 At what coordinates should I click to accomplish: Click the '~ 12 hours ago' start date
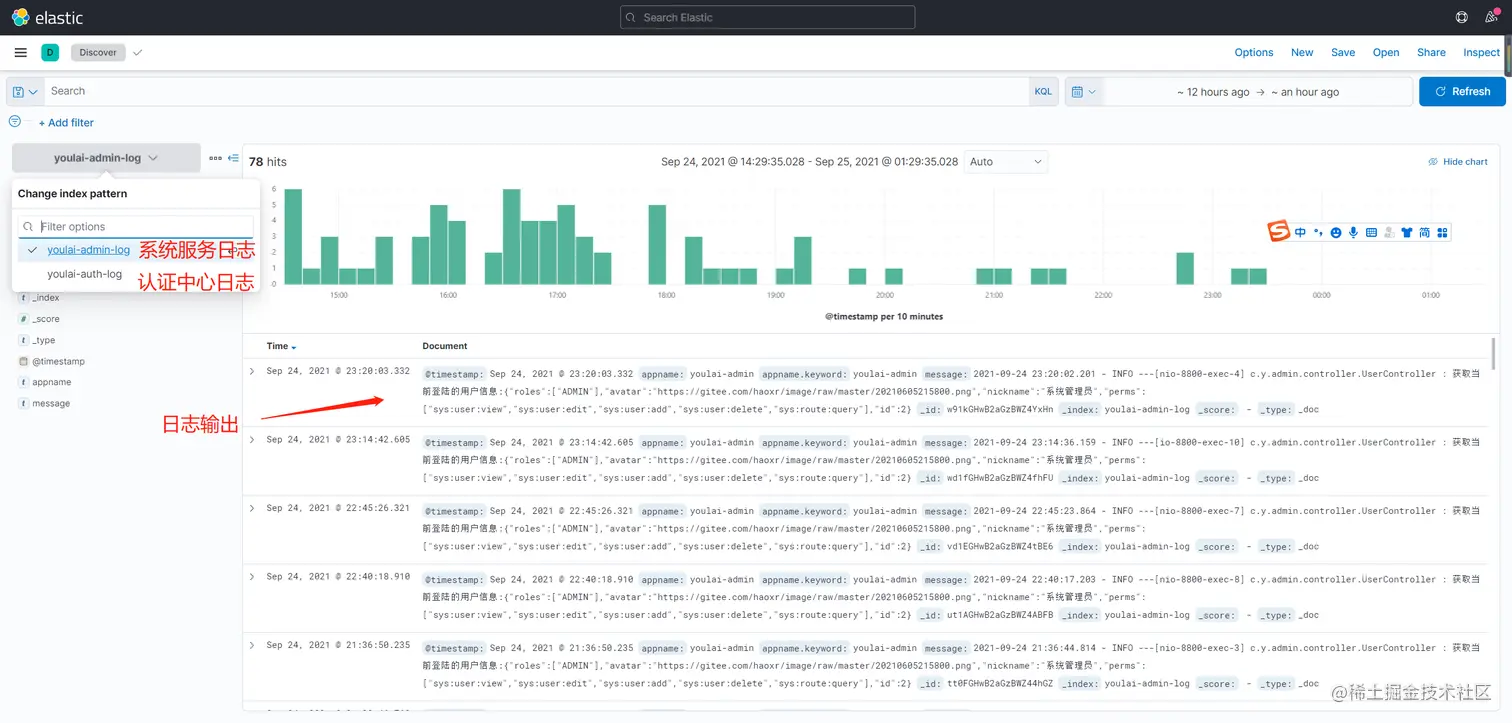[x=1213, y=92]
